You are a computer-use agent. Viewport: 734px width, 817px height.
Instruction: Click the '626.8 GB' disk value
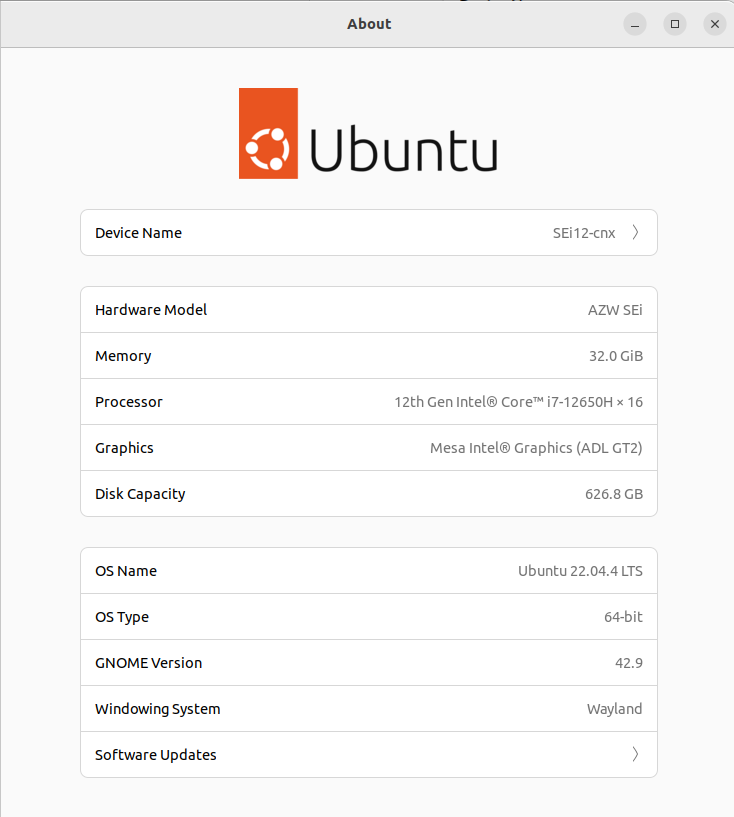point(614,494)
